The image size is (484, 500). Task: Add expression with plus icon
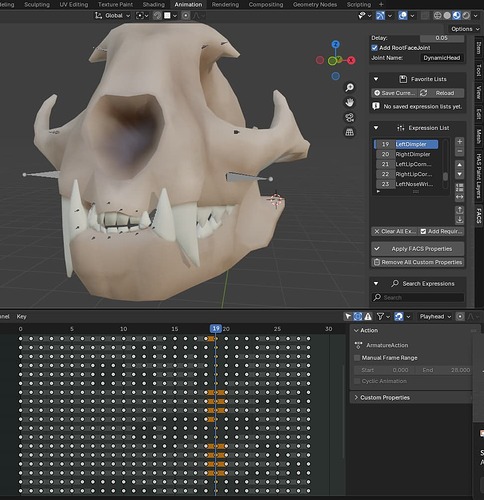pyautogui.click(x=459, y=141)
